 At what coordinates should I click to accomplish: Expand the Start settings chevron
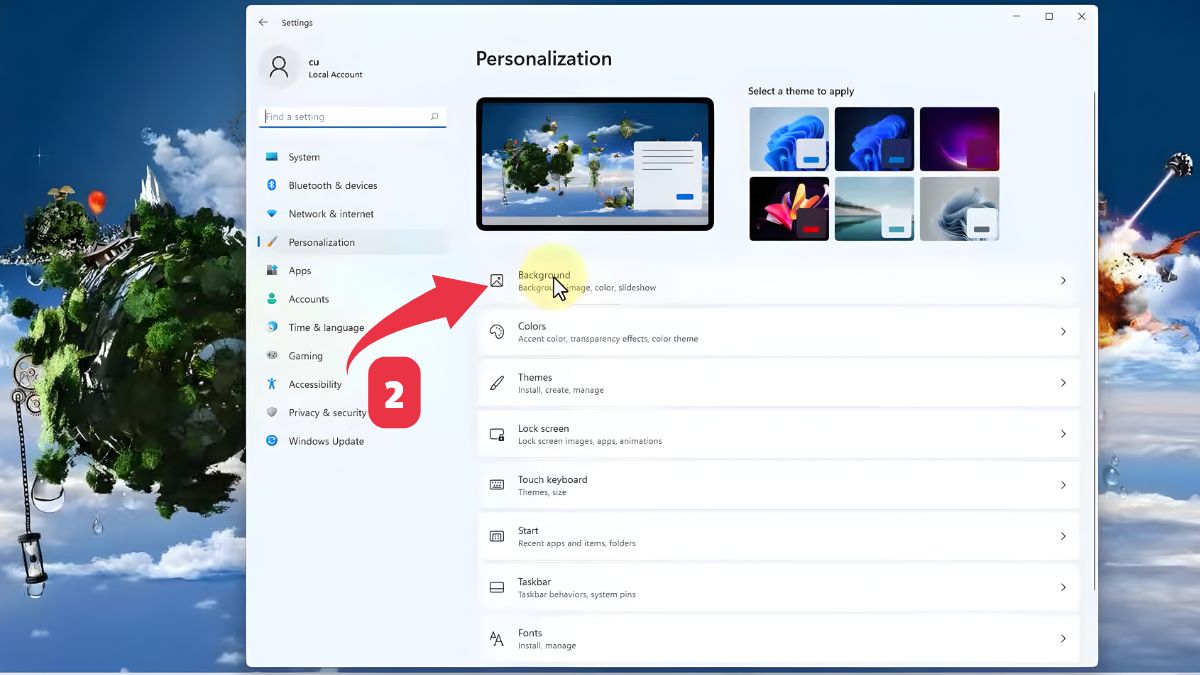1063,536
